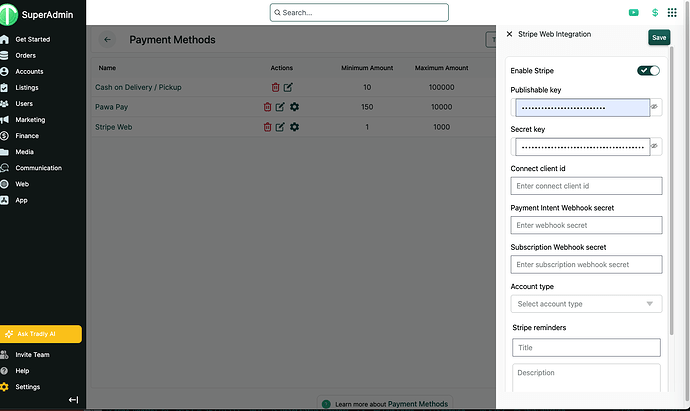Collapse the sidebar using arrow icon
Screen dimensions: 690x411
coord(73,400)
